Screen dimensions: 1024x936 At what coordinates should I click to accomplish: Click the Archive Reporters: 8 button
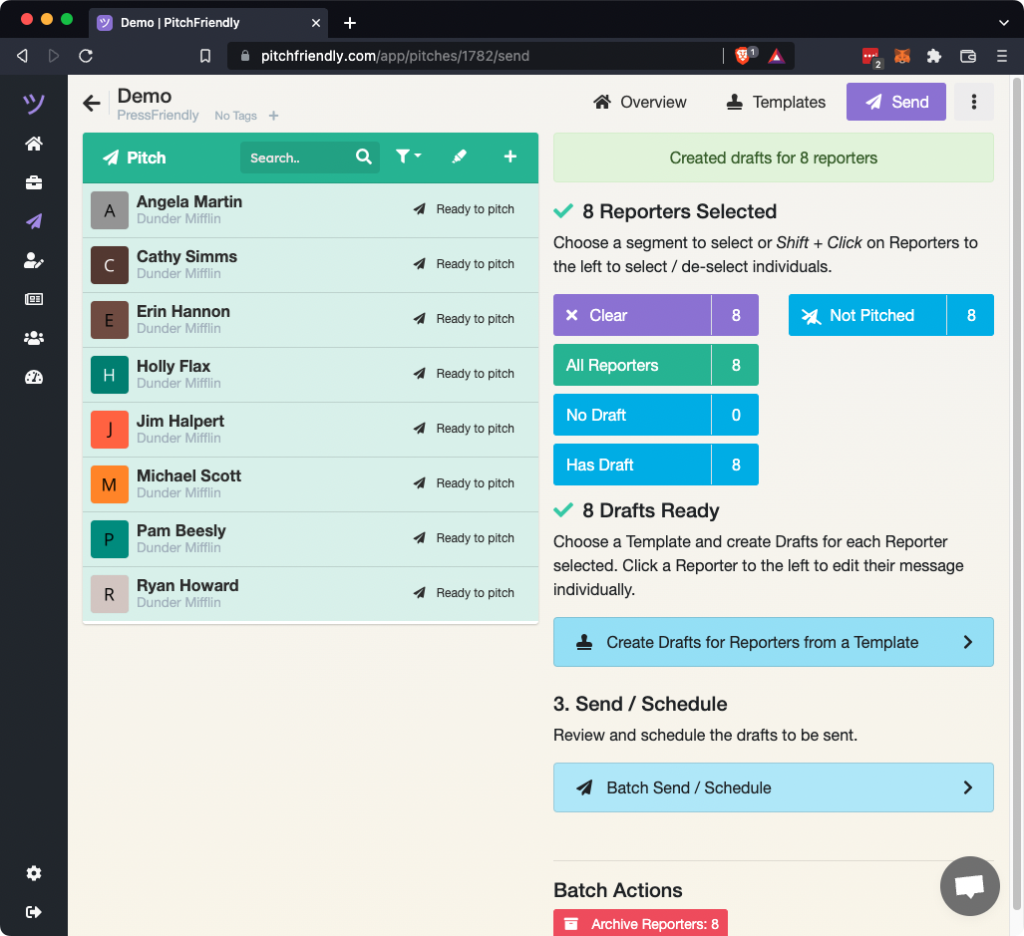coord(640,924)
